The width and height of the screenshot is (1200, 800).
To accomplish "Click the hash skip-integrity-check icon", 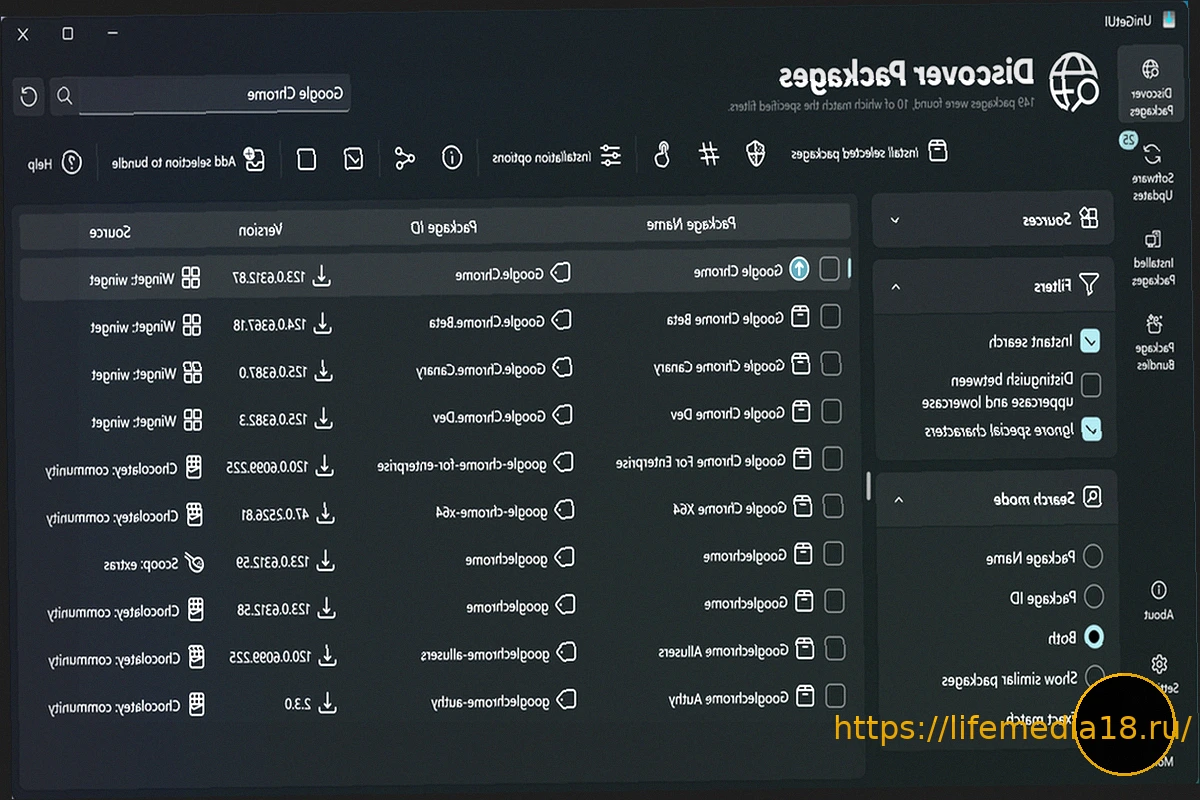I will coord(709,155).
